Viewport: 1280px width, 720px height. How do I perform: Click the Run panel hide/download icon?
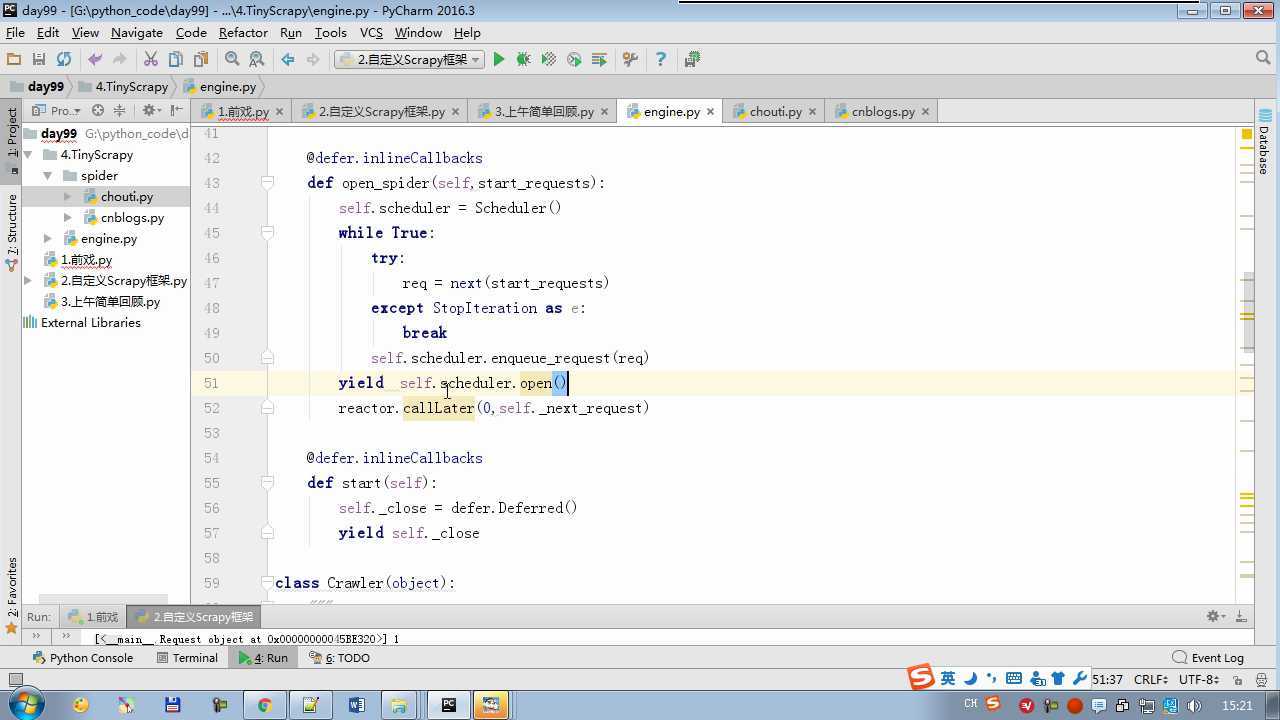click(1241, 617)
